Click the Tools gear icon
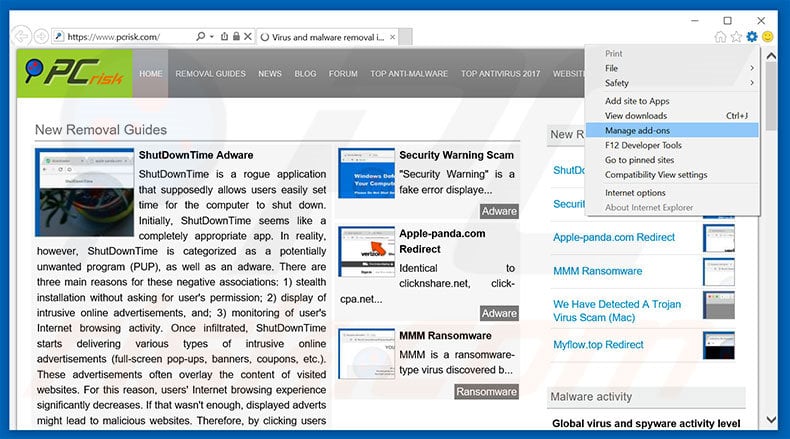The image size is (790, 439). click(752, 37)
